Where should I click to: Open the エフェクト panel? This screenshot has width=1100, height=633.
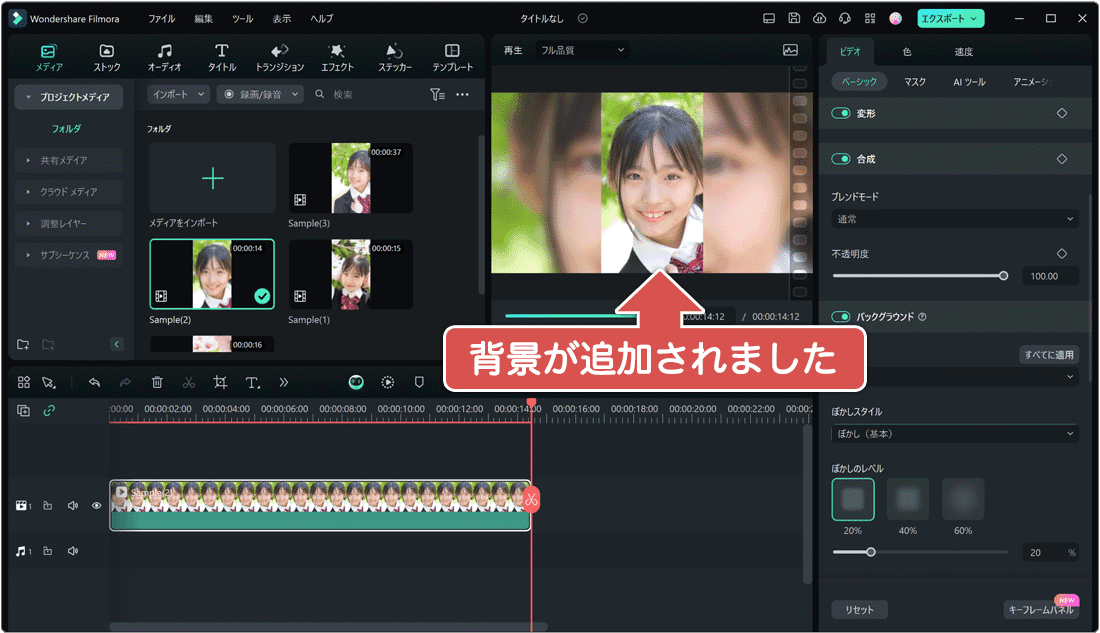(x=337, y=56)
